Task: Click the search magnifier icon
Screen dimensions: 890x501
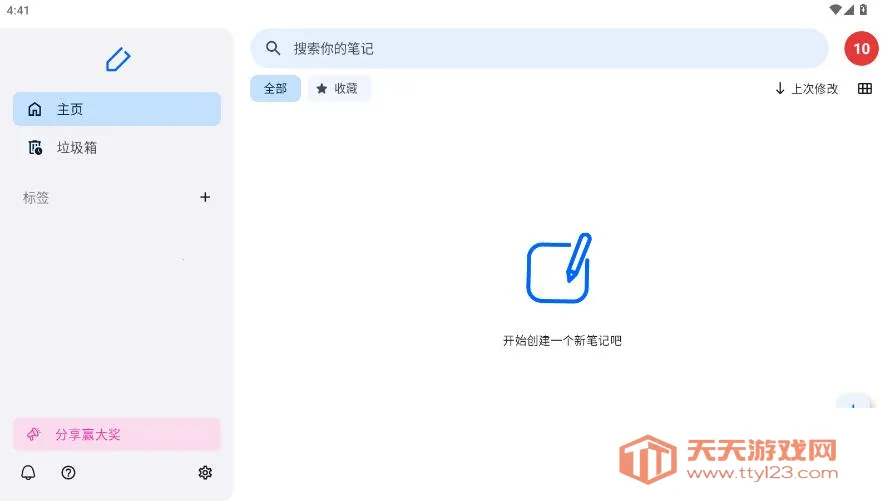Action: point(273,48)
